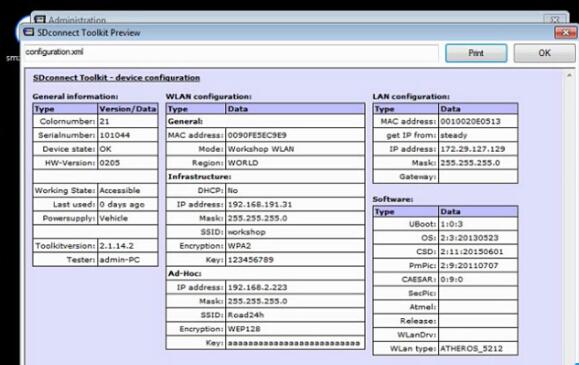579x365 pixels.
Task: Select Colornumber value 21
Action: 104,122
